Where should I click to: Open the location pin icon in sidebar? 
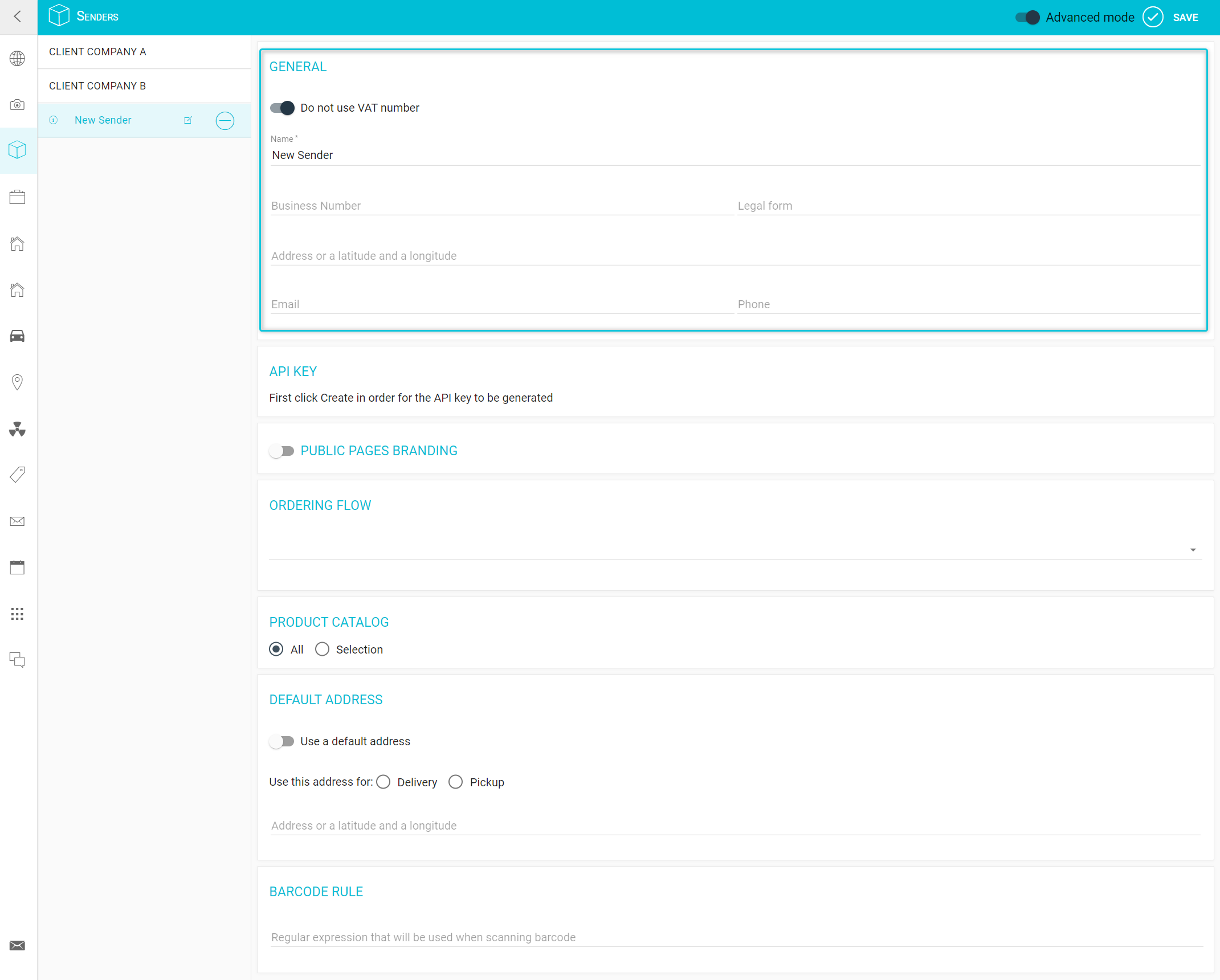click(18, 382)
